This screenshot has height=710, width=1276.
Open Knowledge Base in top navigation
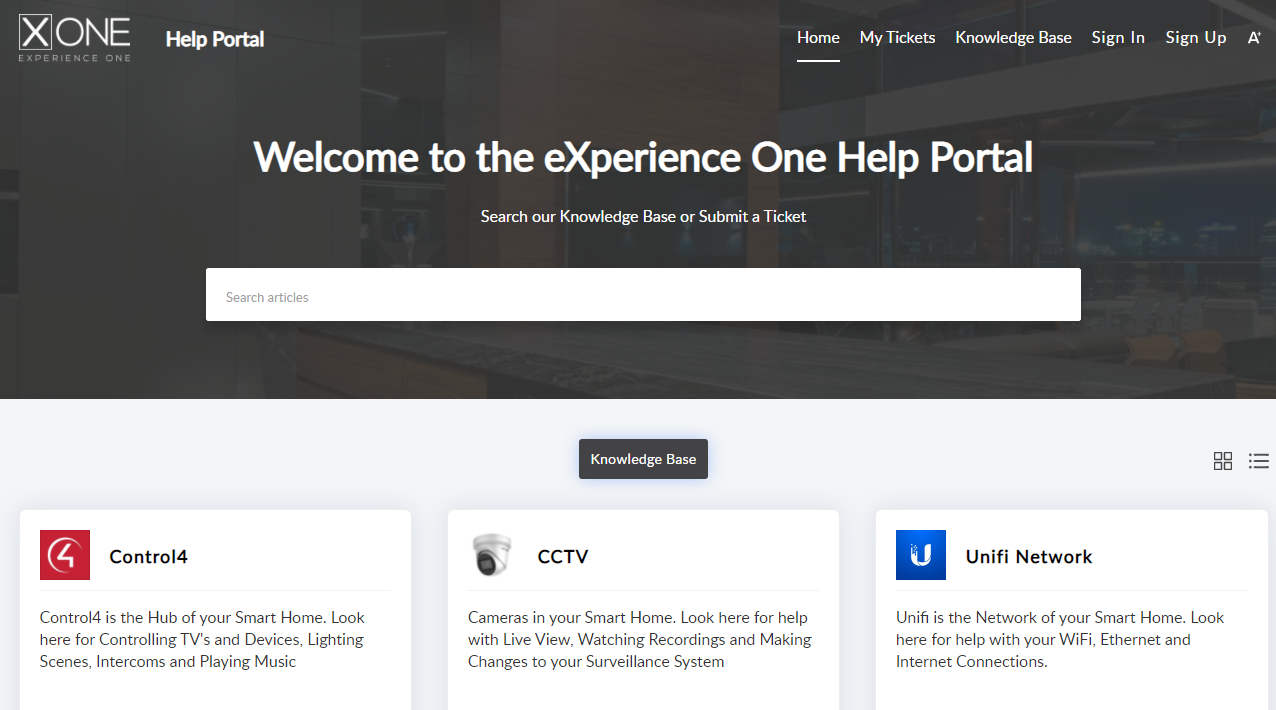[1013, 38]
